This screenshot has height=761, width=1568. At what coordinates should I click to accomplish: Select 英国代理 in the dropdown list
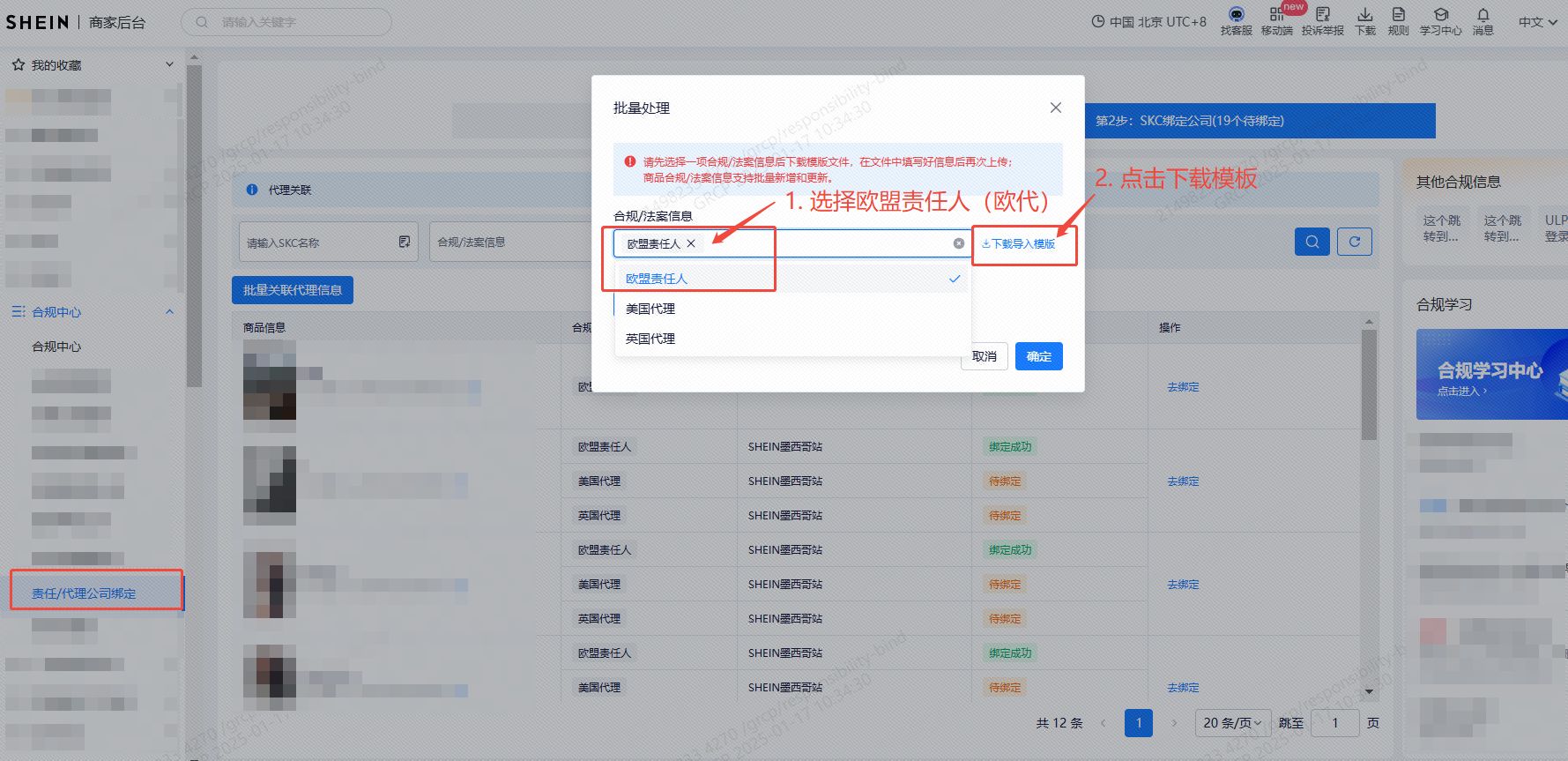pos(792,339)
